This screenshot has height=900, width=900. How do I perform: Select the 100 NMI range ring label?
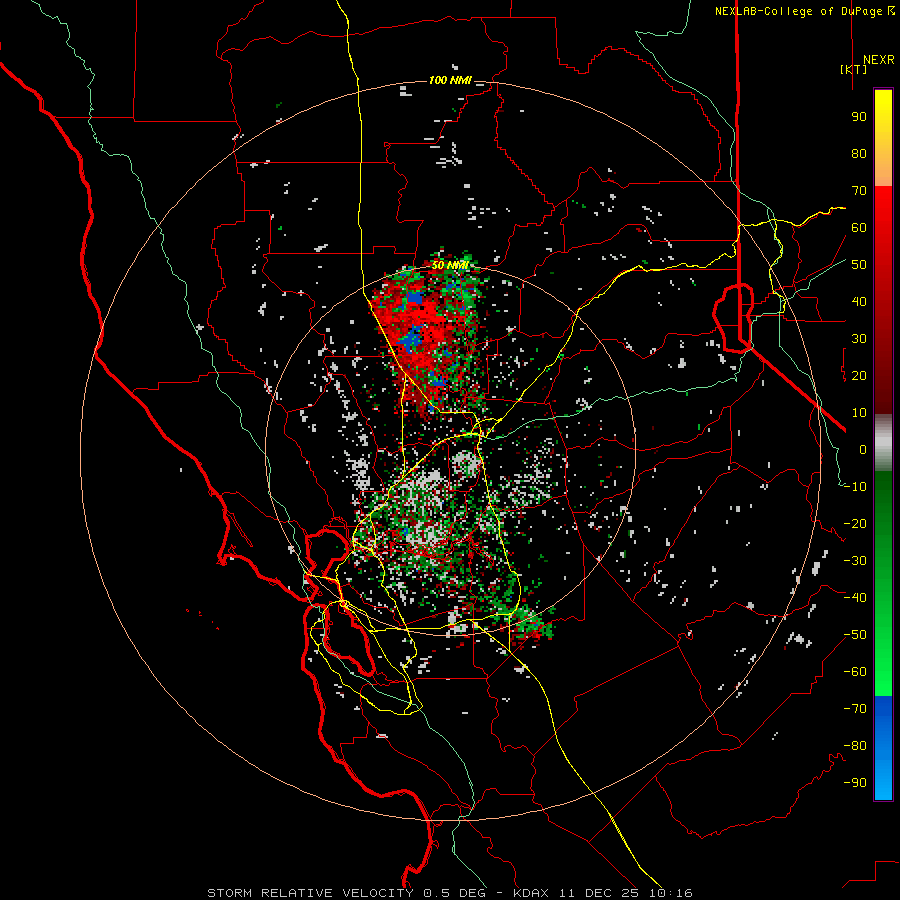pyautogui.click(x=450, y=80)
